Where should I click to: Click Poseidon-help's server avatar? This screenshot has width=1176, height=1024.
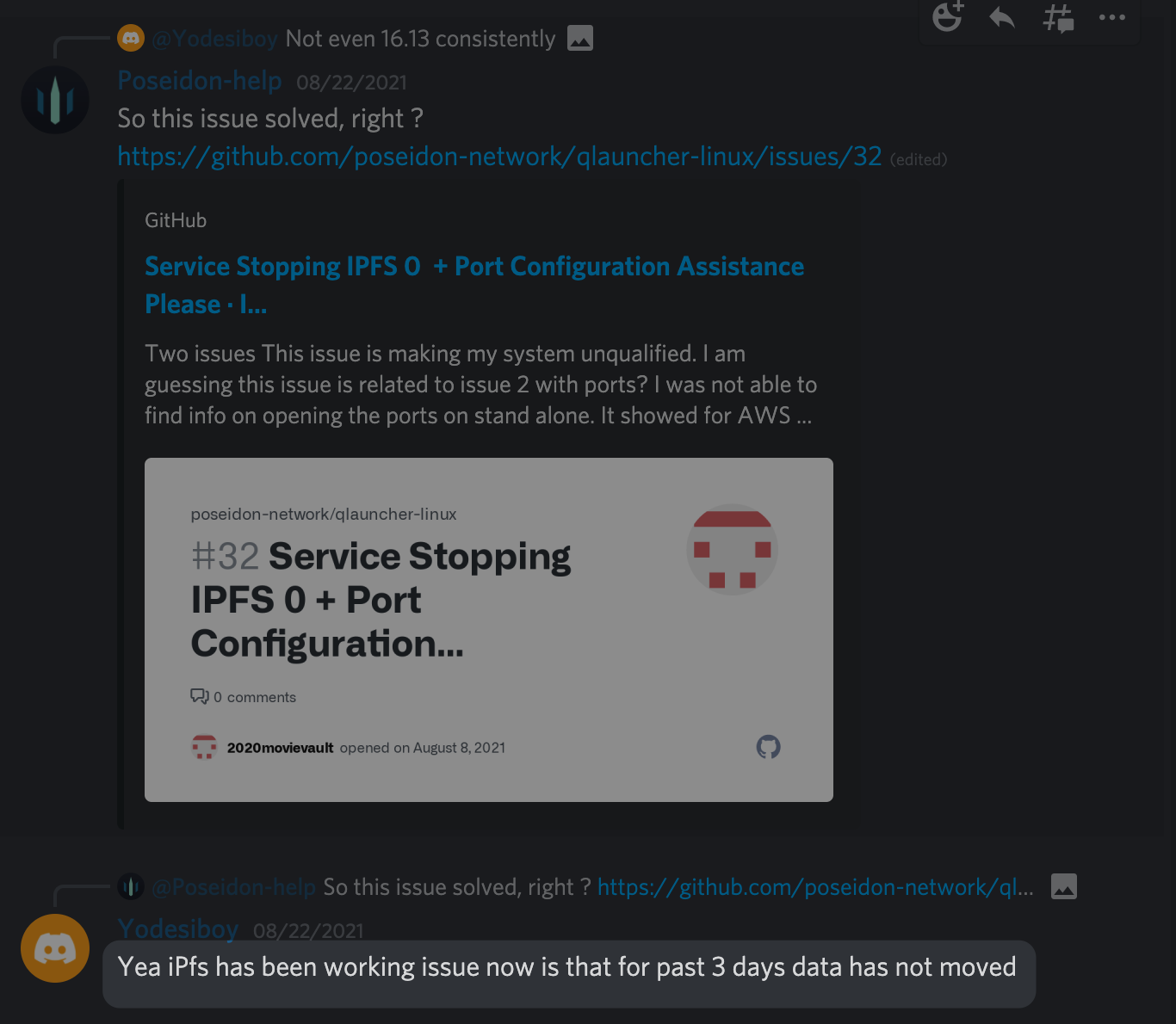point(55,100)
